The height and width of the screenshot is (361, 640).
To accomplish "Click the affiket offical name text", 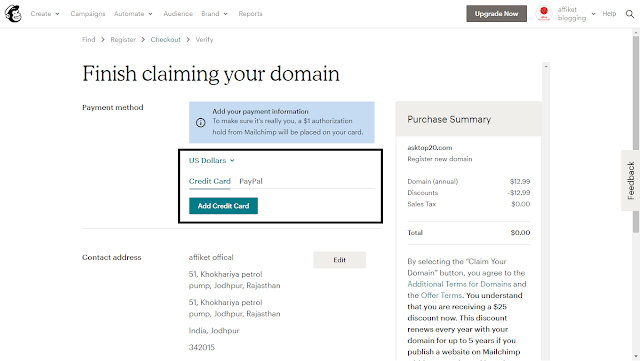I will [x=211, y=258].
